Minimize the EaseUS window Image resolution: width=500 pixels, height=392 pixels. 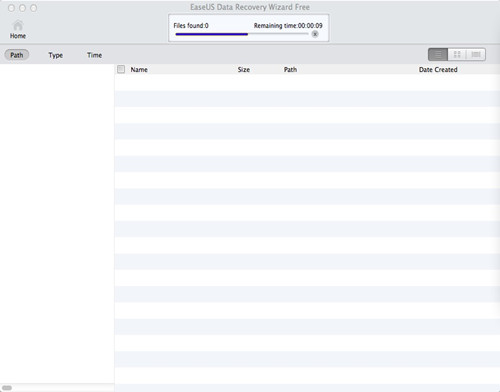tap(22, 8)
